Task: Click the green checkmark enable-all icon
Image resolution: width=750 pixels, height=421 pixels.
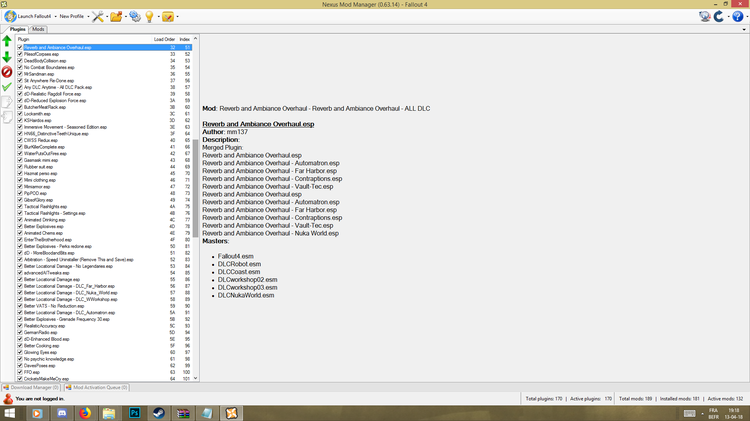Action: (7, 87)
